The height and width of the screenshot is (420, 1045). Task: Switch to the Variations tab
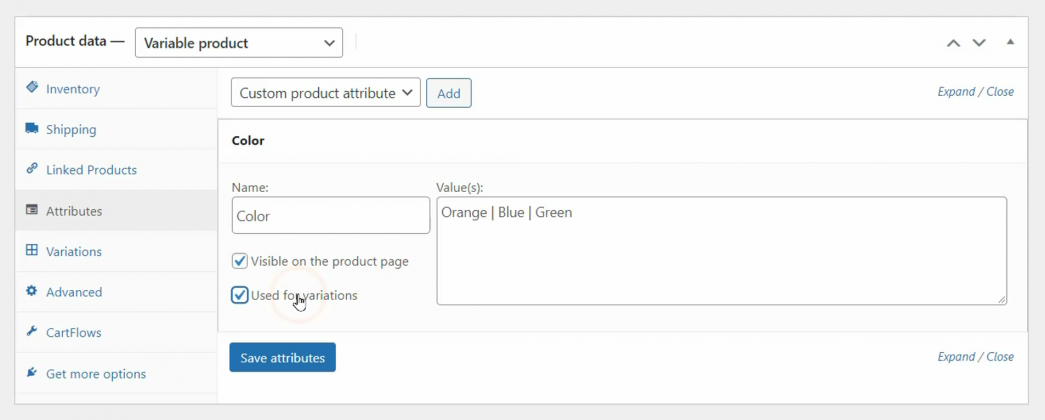(x=74, y=252)
